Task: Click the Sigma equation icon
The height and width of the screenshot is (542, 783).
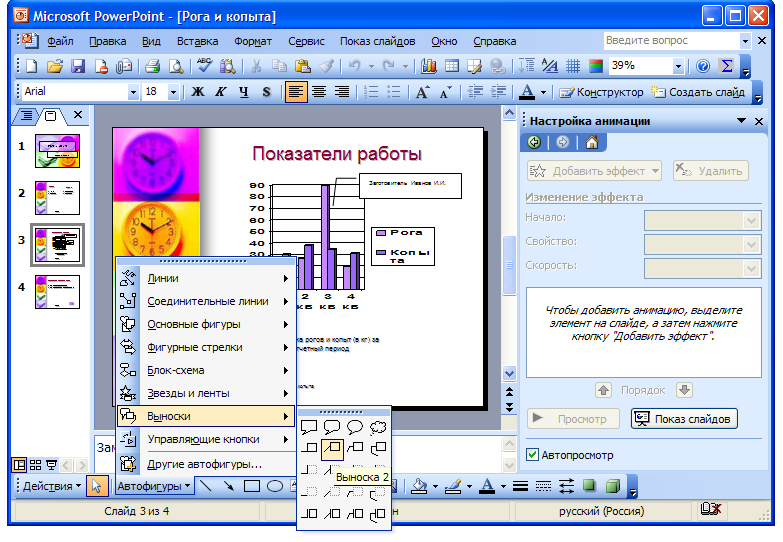Action: 727,66
